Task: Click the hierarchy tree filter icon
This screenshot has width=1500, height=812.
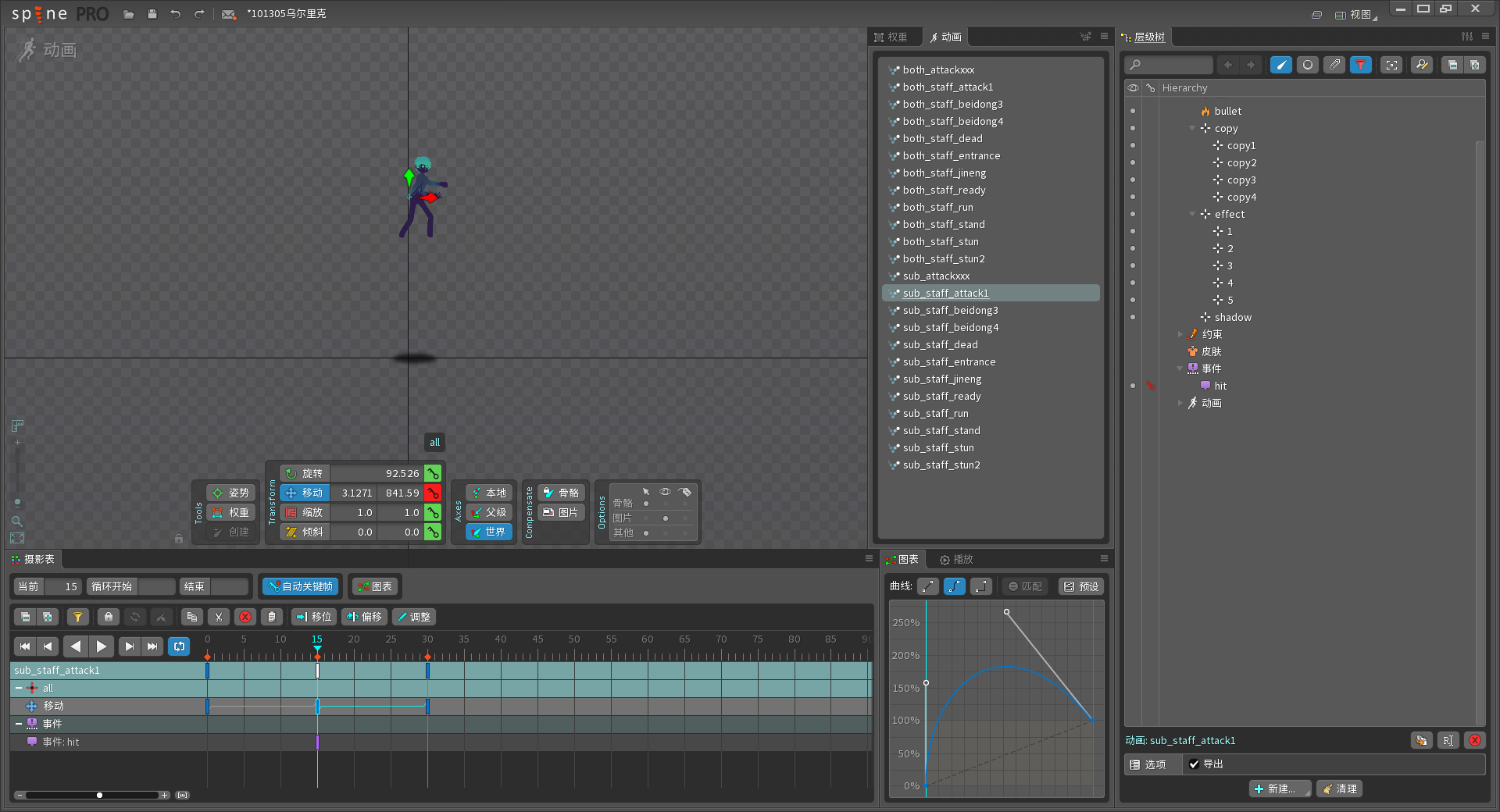Action: click(1360, 65)
